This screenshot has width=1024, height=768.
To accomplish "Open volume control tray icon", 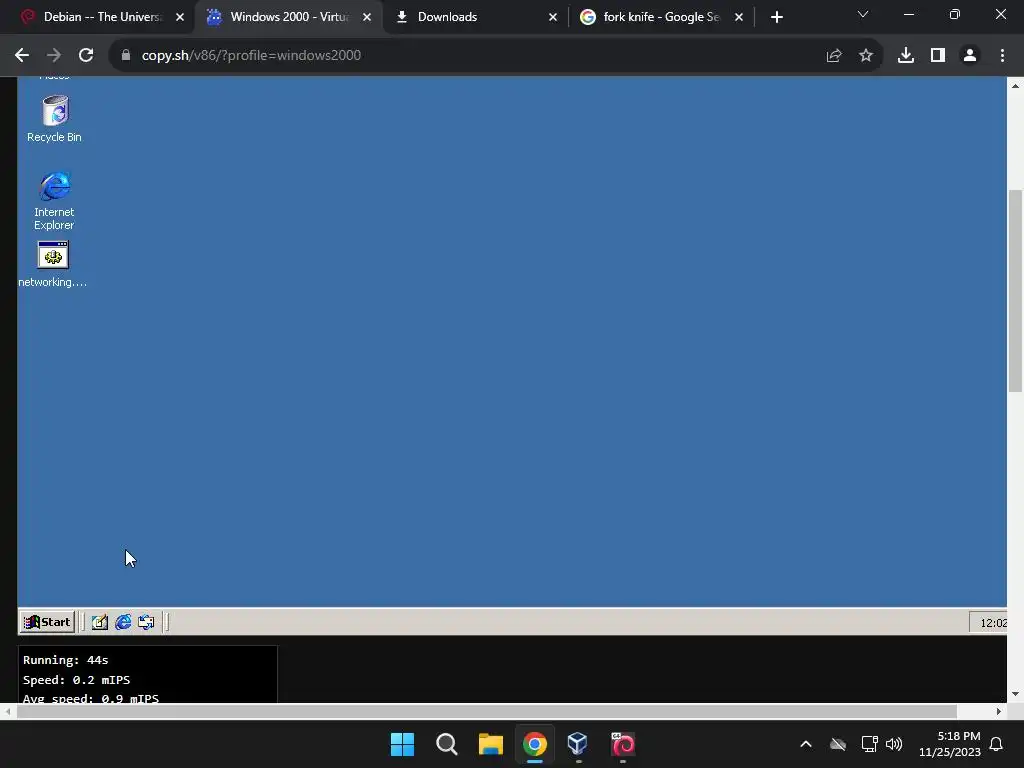I will pyautogui.click(x=894, y=744).
